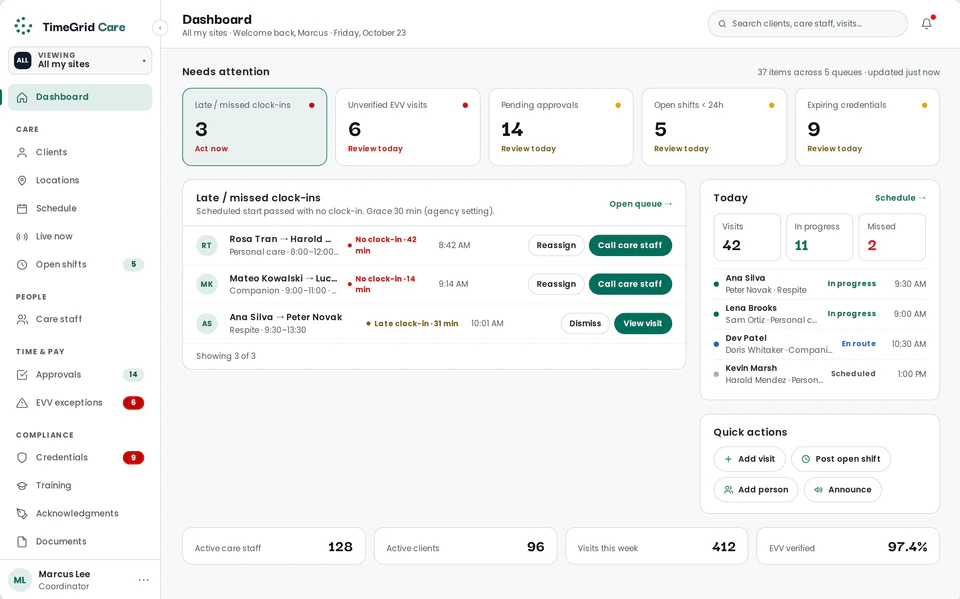The height and width of the screenshot is (599, 960).
Task: Click the Schedule calendar icon in sidebar
Action: 22,208
